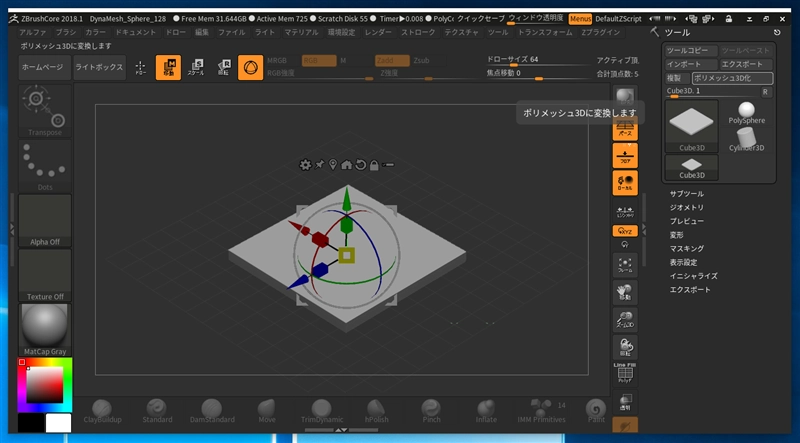Click the gizmo home icon
The height and width of the screenshot is (443, 800).
346,165
